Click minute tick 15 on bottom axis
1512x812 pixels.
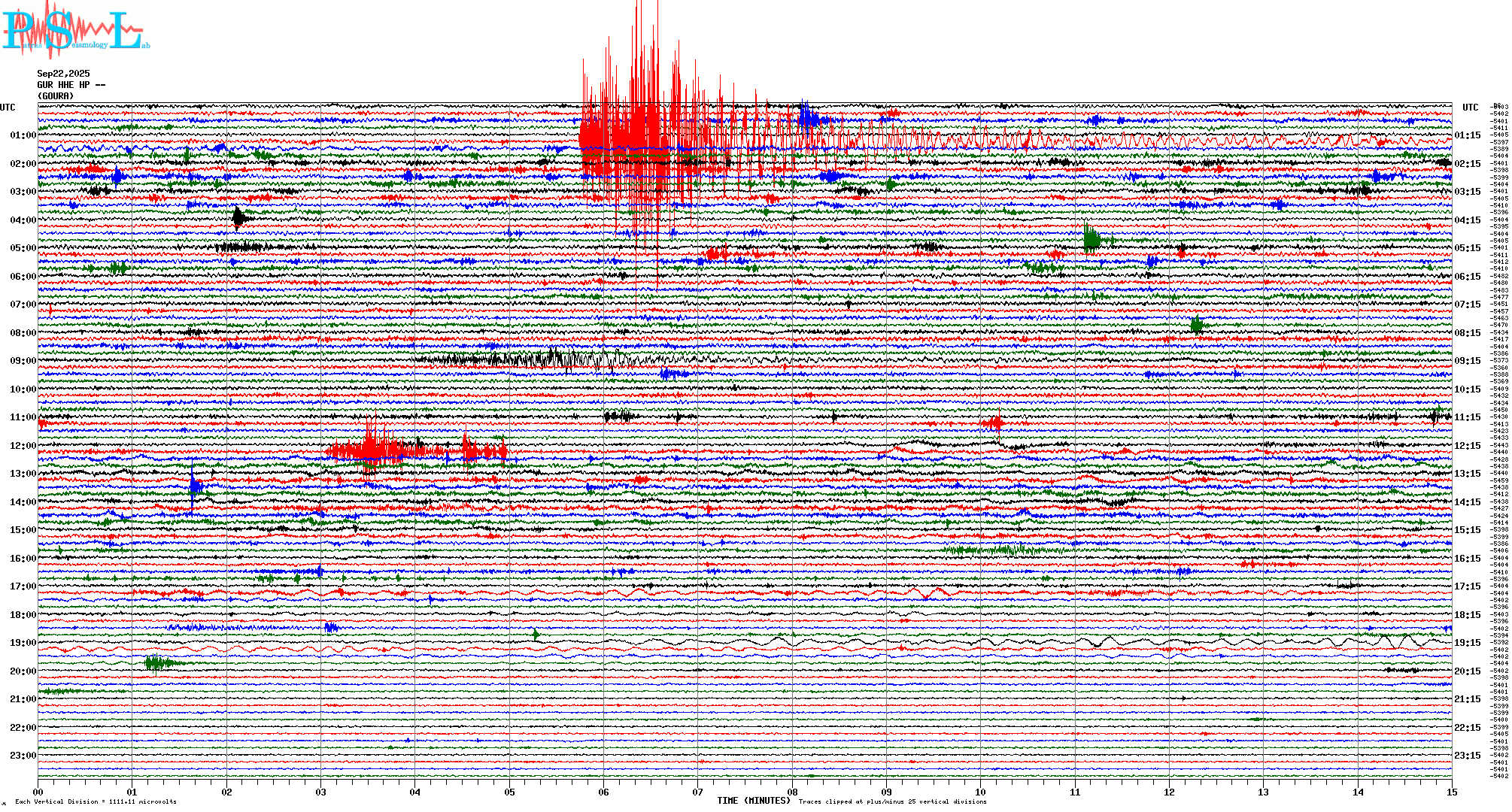1452,792
